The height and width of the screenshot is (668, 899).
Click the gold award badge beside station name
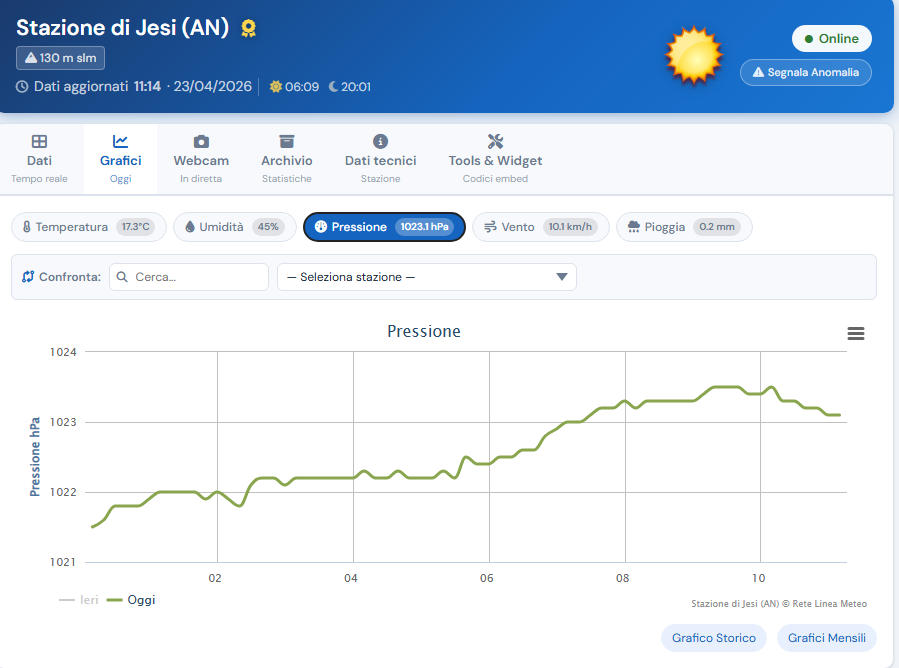click(x=249, y=28)
